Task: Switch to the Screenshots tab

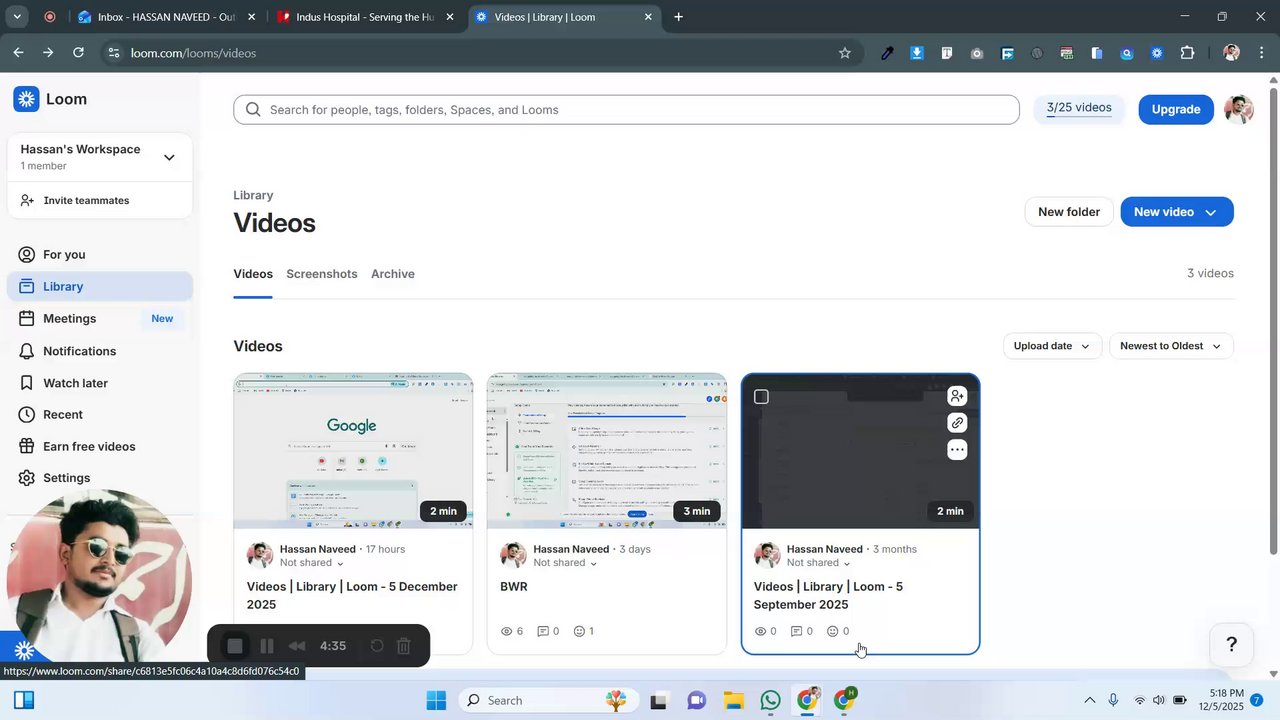Action: coord(322,274)
